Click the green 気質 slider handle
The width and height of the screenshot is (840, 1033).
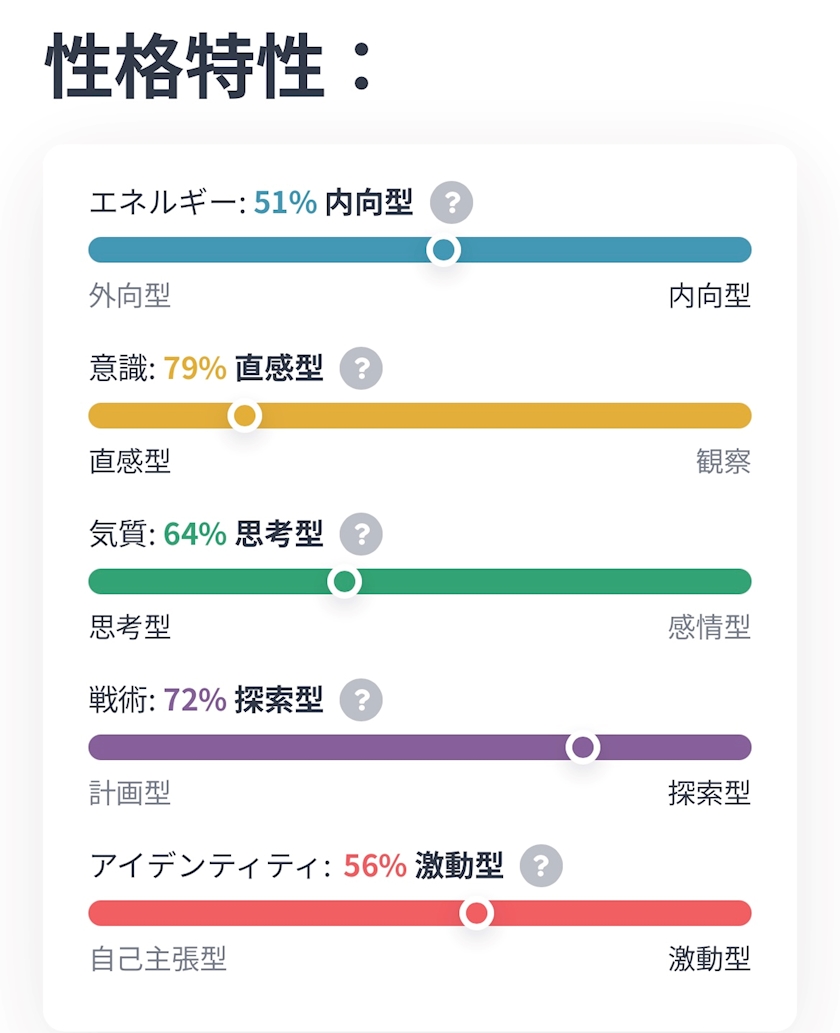point(345,582)
